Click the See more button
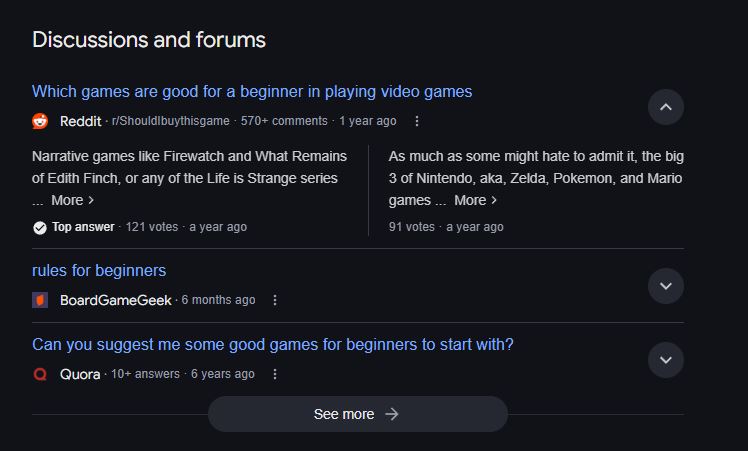This screenshot has height=451, width=748. point(358,414)
